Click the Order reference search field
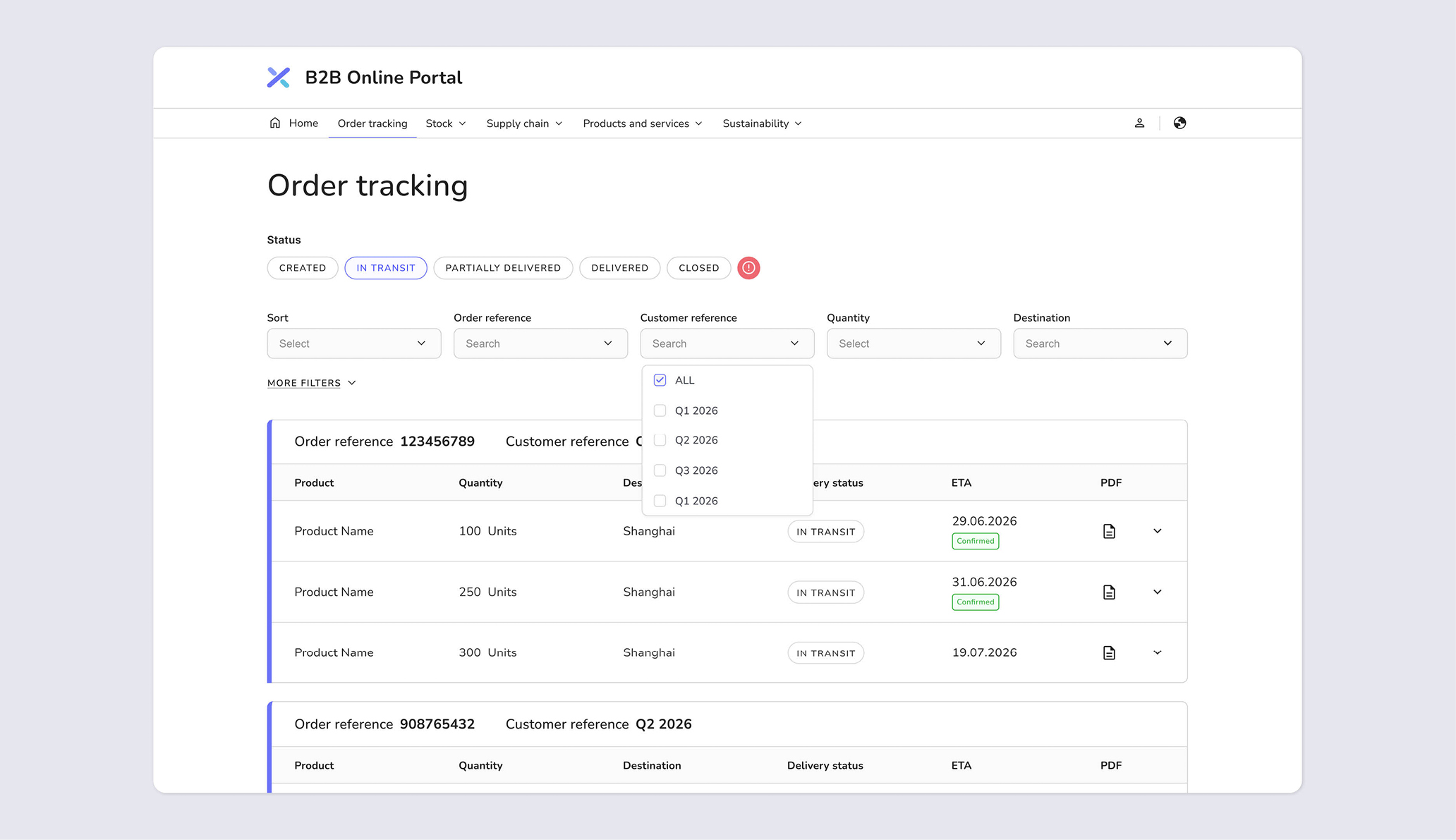This screenshot has height=840, width=1456. point(540,343)
